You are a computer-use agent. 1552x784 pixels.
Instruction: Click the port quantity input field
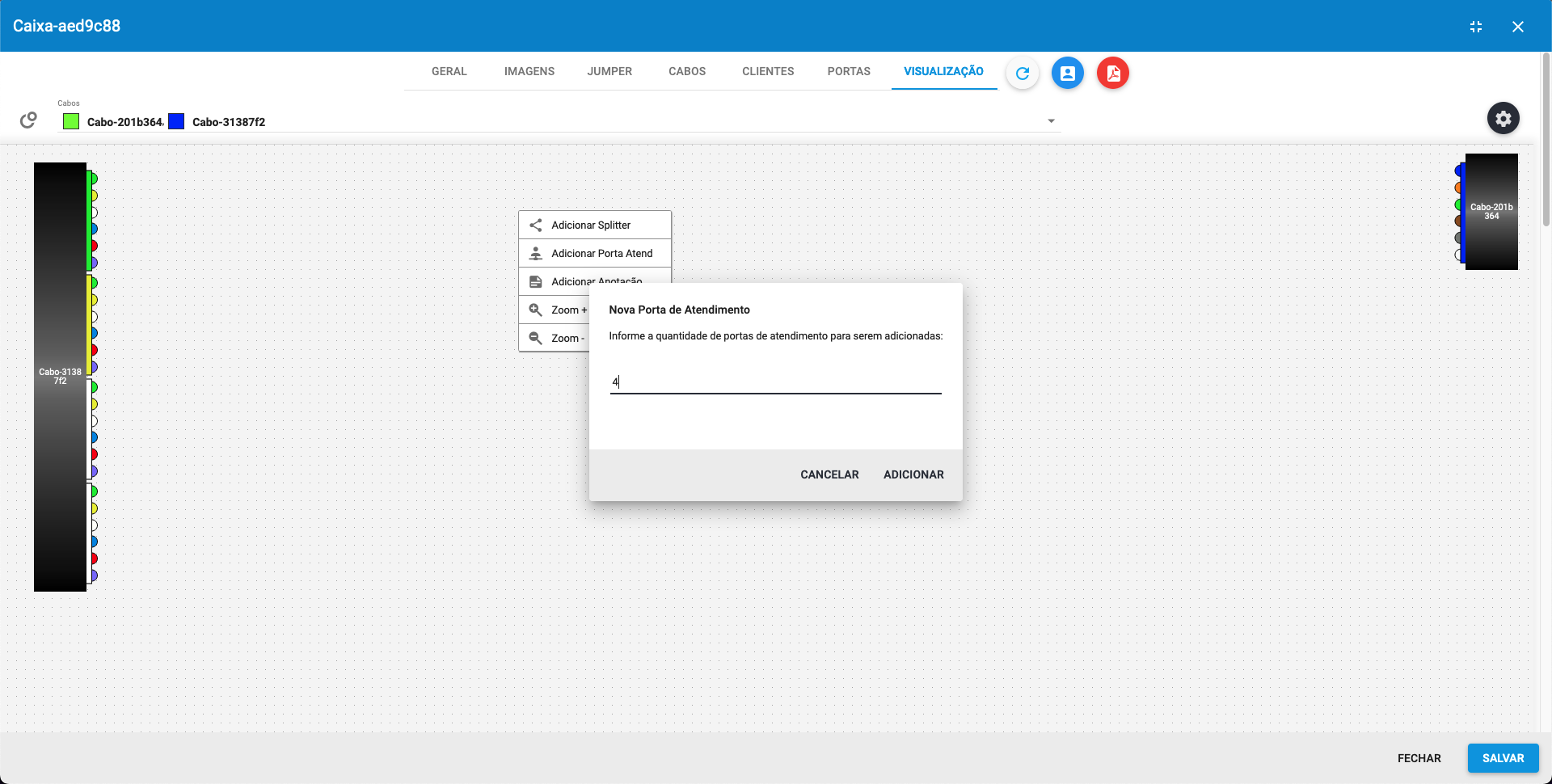pyautogui.click(x=776, y=382)
